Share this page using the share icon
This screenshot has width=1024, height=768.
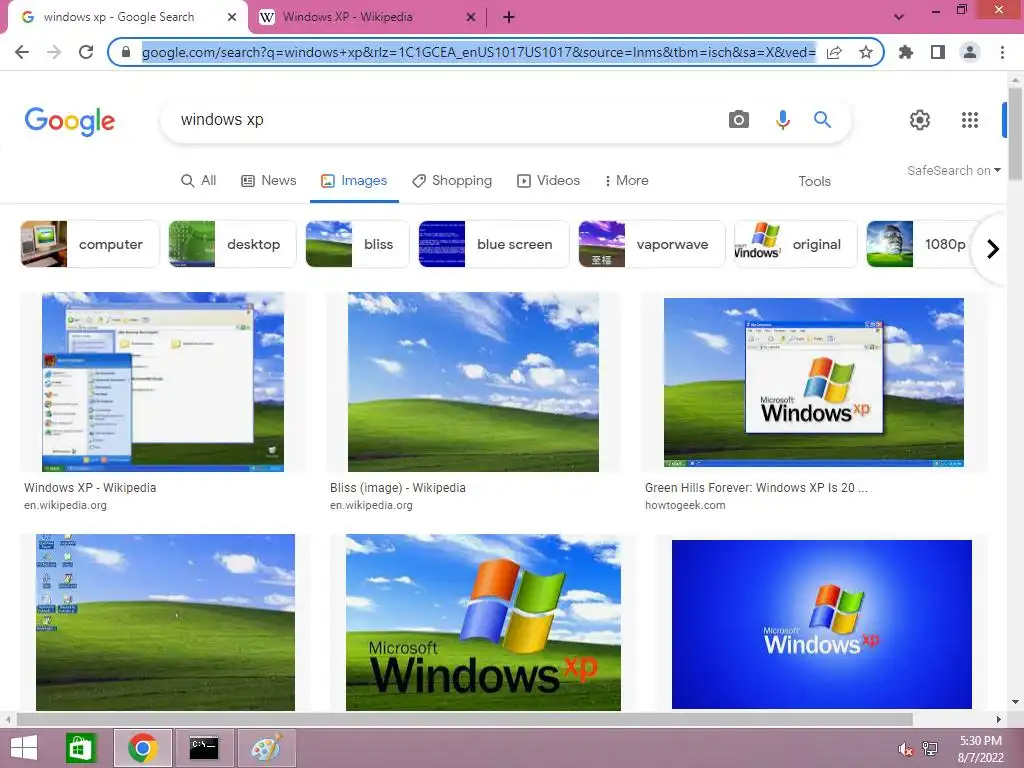click(834, 52)
